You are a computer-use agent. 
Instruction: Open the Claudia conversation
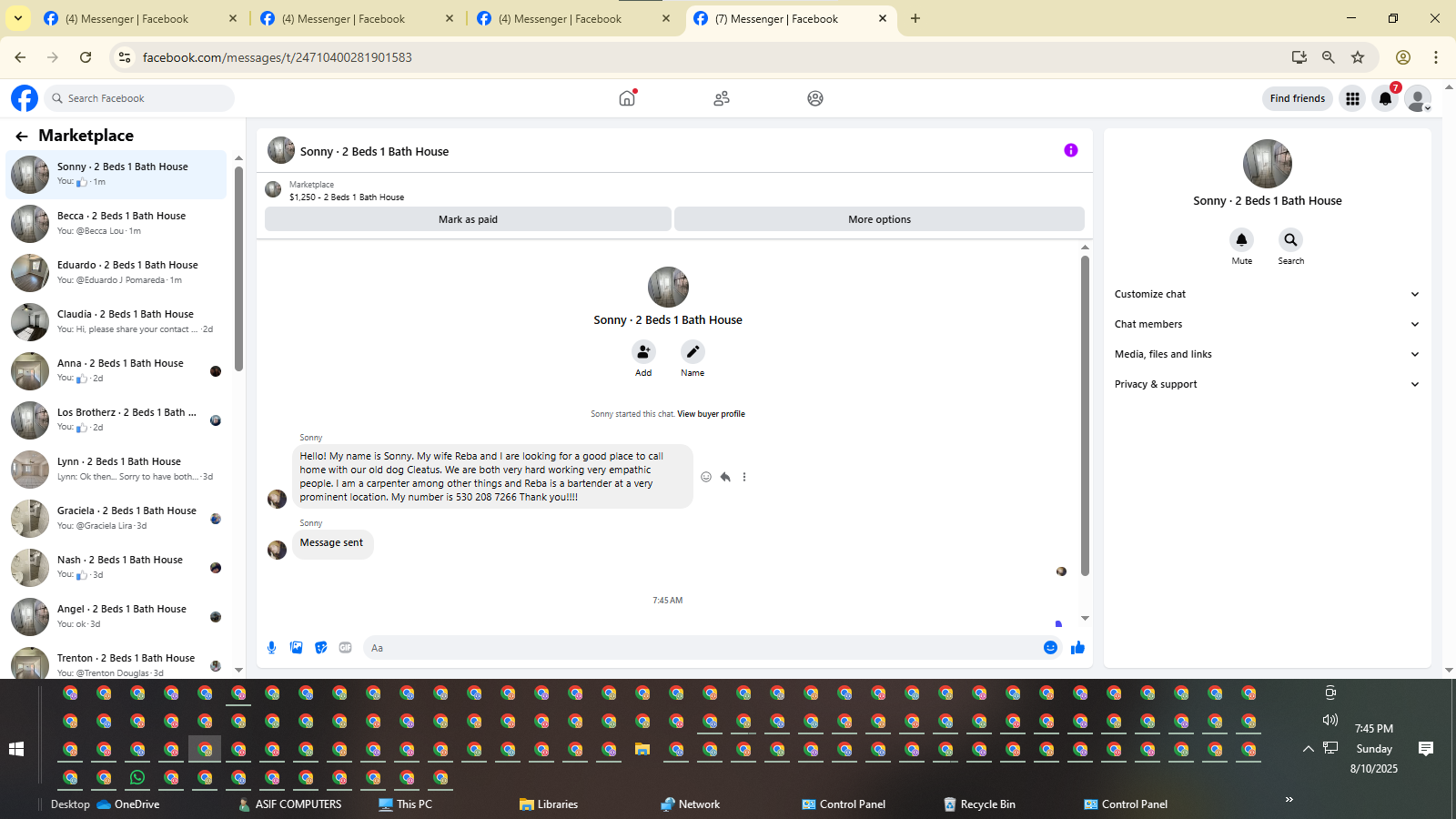tap(116, 322)
